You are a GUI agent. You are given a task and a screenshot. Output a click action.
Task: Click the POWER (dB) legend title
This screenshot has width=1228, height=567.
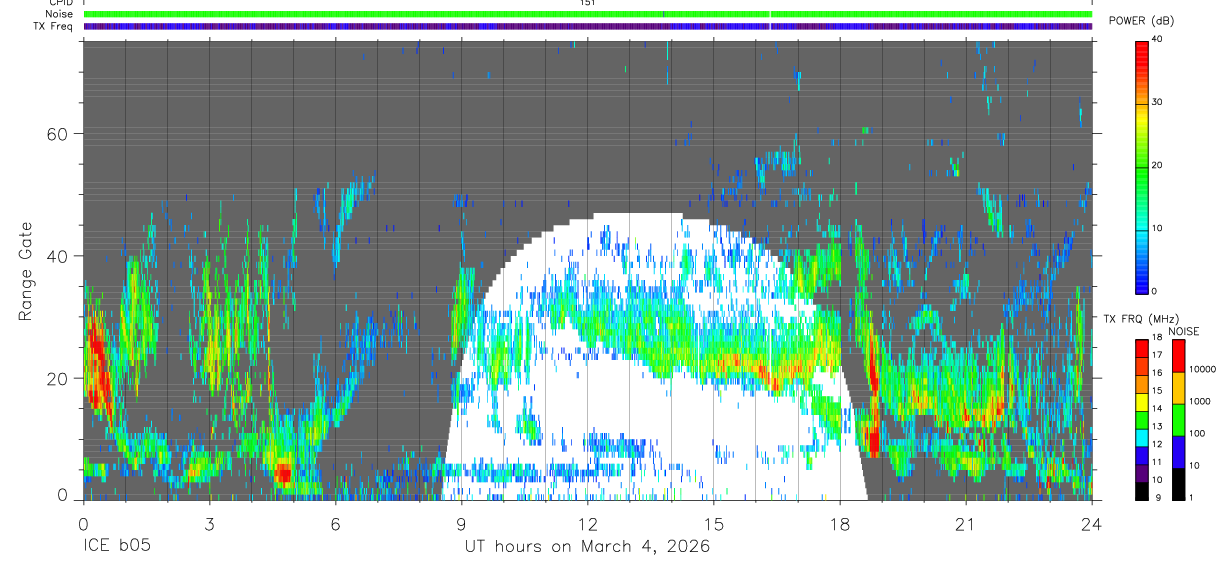[x=1143, y=21]
